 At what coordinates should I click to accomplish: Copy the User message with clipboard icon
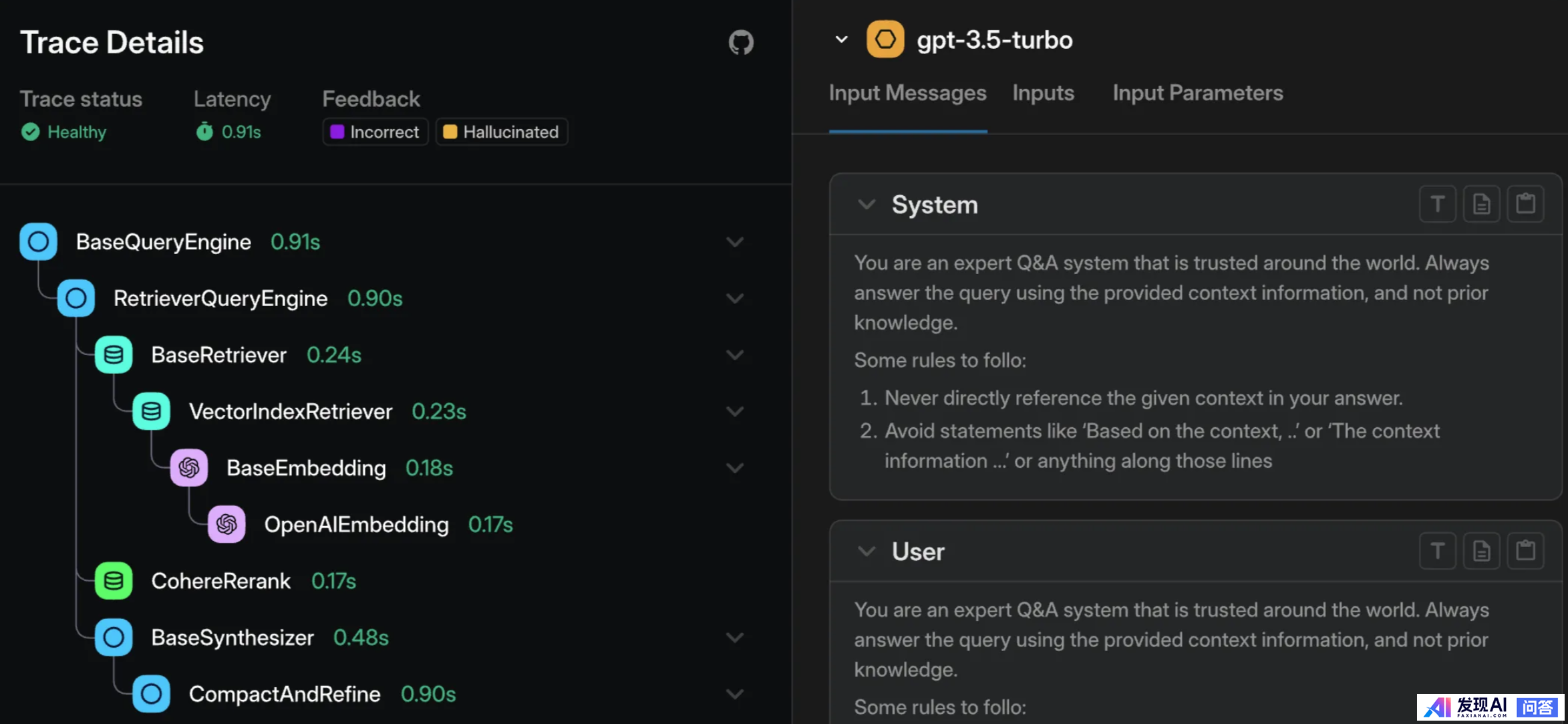coord(1525,551)
